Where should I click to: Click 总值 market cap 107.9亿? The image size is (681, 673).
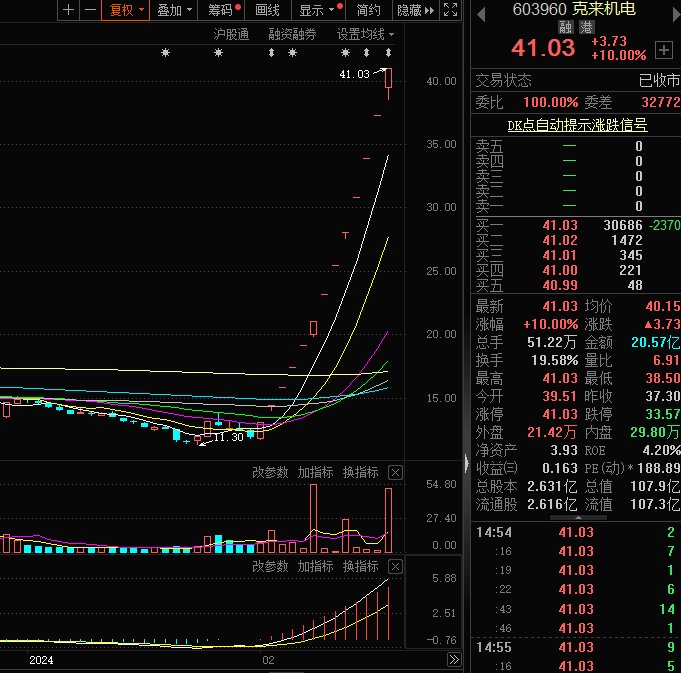[655, 486]
